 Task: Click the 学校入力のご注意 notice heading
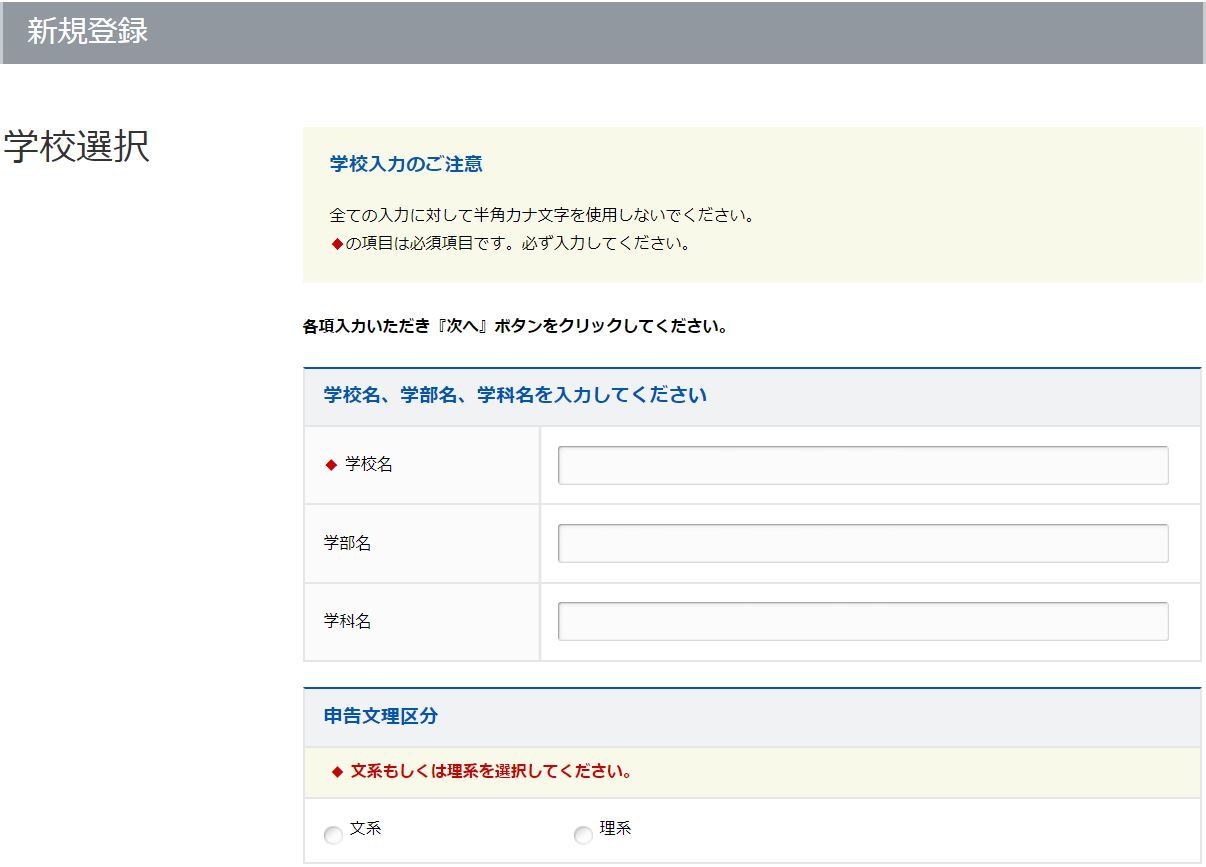point(406,164)
